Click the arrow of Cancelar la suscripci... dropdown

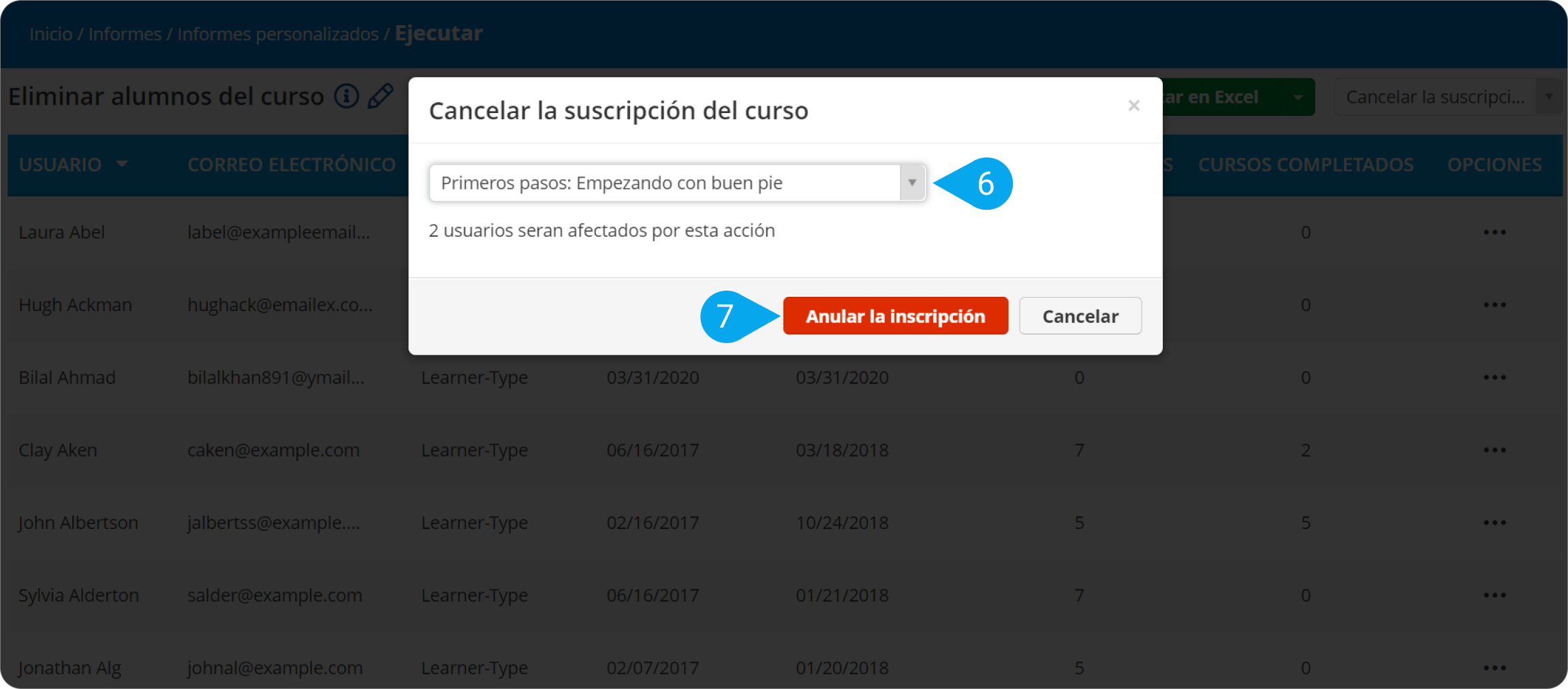coord(1548,97)
